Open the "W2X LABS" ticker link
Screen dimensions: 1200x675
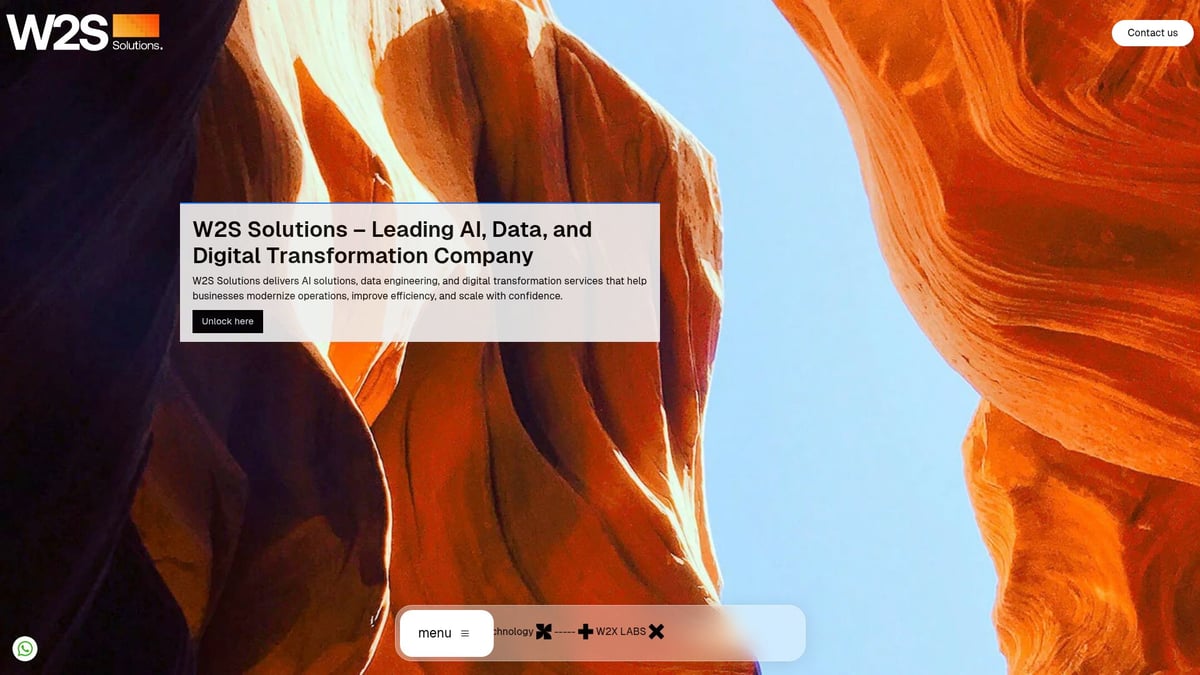point(622,631)
